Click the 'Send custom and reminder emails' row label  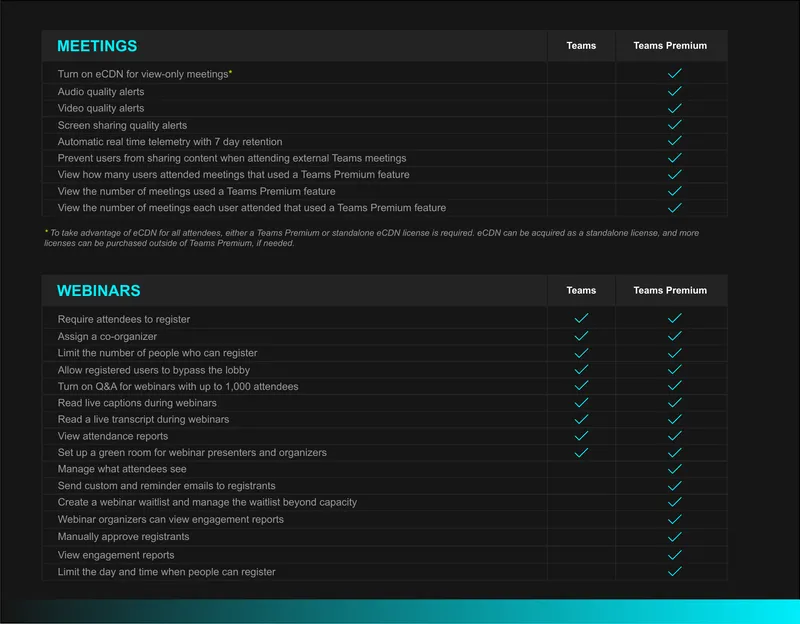(166, 486)
